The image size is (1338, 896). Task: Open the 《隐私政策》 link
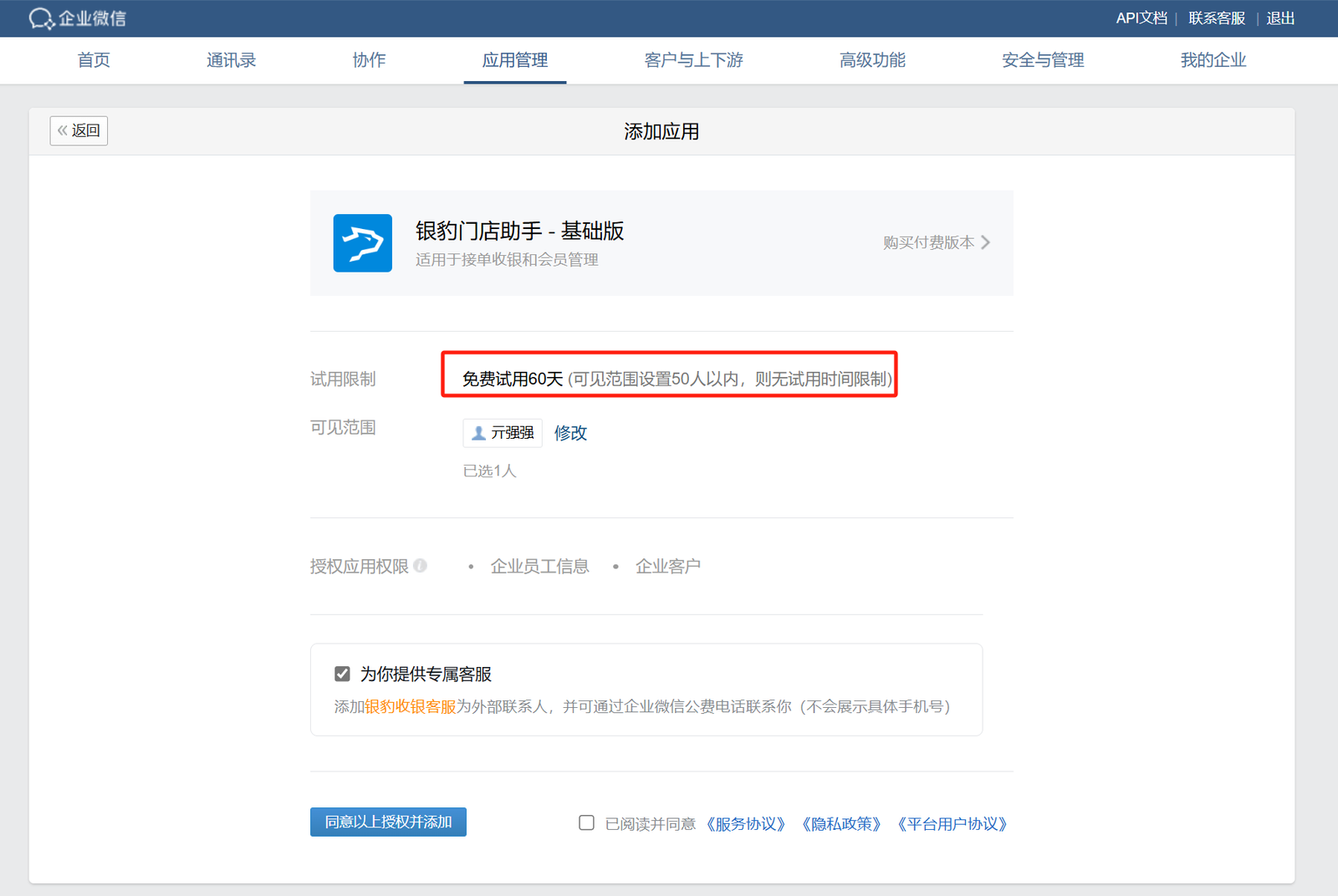point(841,824)
